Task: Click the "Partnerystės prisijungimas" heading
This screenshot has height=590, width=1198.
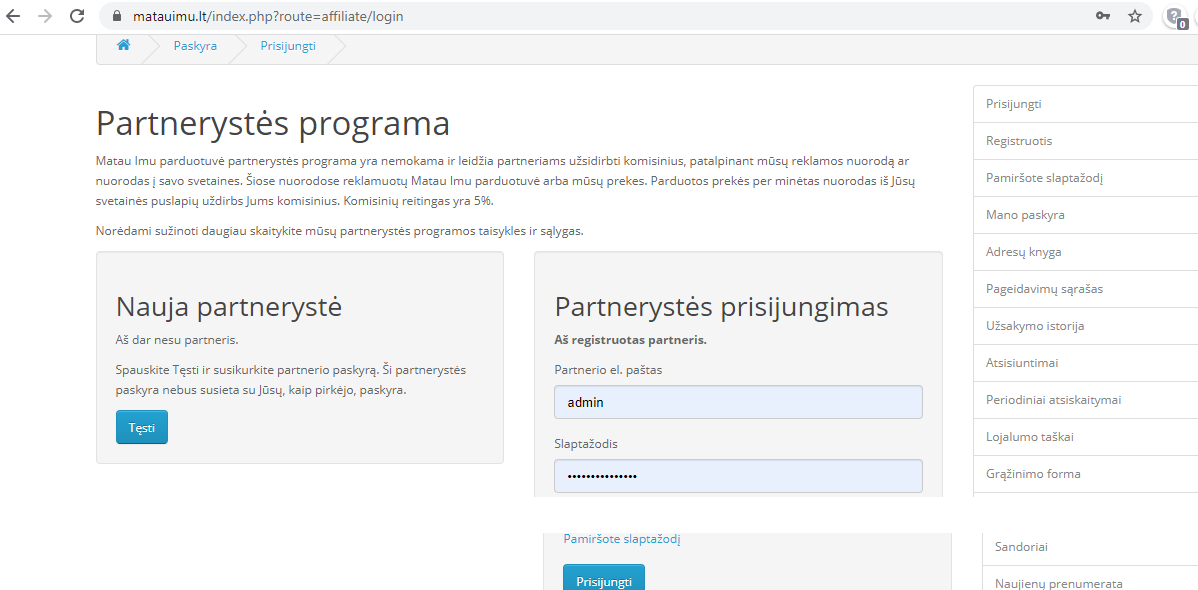Action: click(x=721, y=307)
